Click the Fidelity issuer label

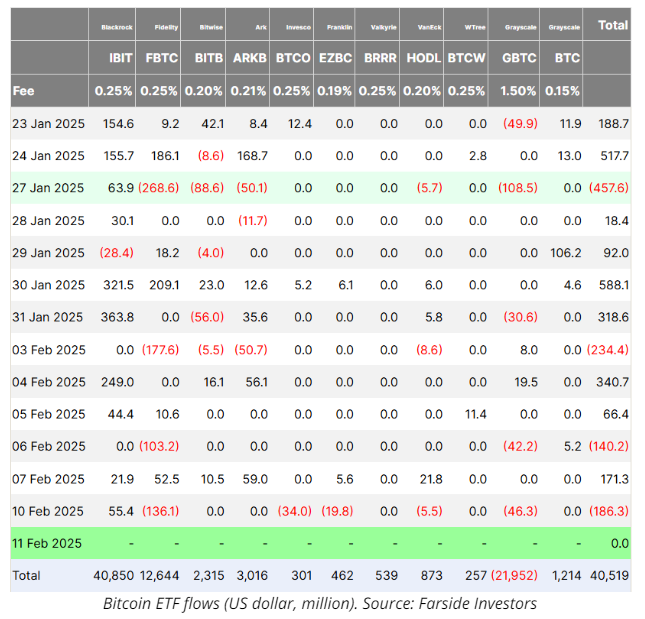pyautogui.click(x=166, y=28)
